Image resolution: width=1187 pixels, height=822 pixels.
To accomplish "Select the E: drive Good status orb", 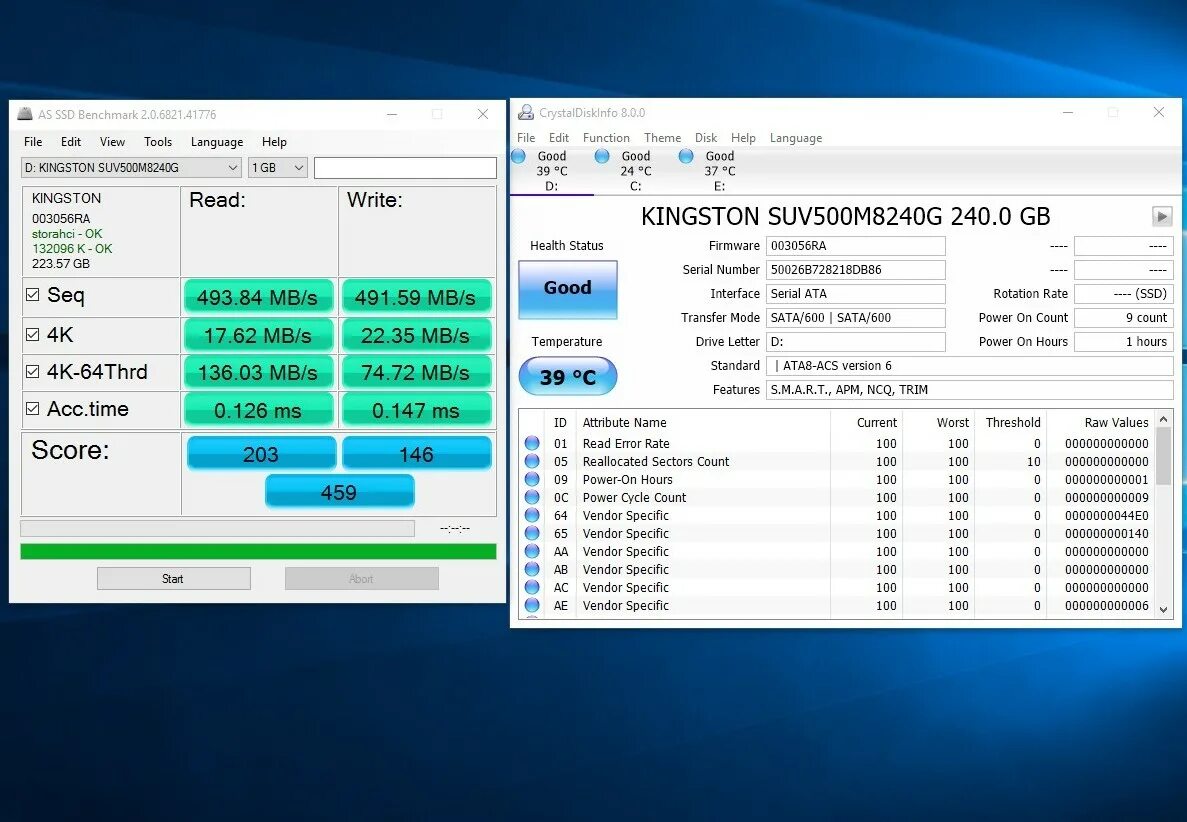I will 686,156.
